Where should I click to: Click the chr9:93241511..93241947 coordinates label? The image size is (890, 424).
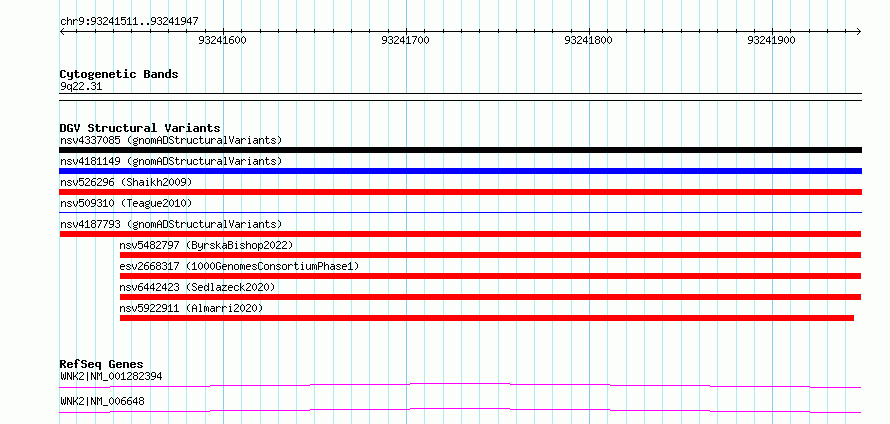(x=129, y=22)
